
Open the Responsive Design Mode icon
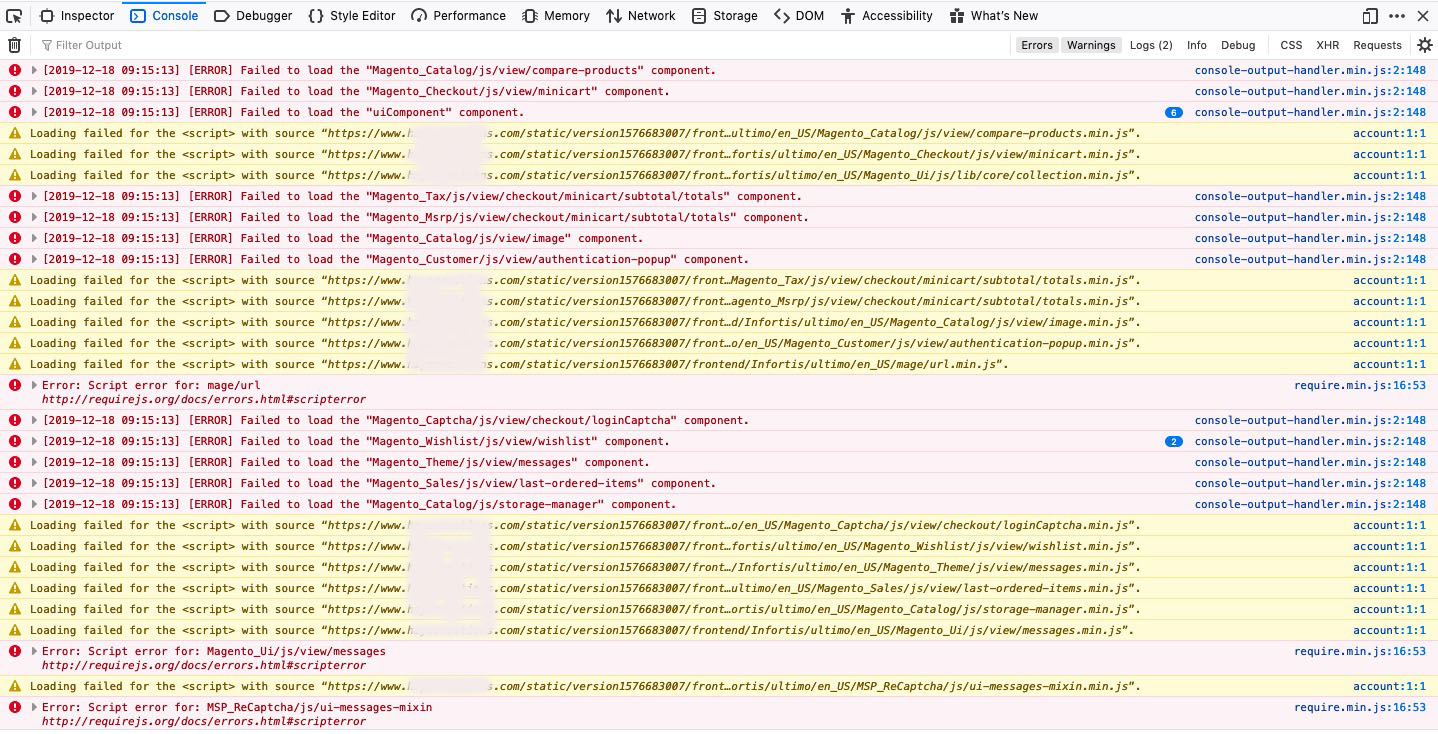click(x=1370, y=15)
